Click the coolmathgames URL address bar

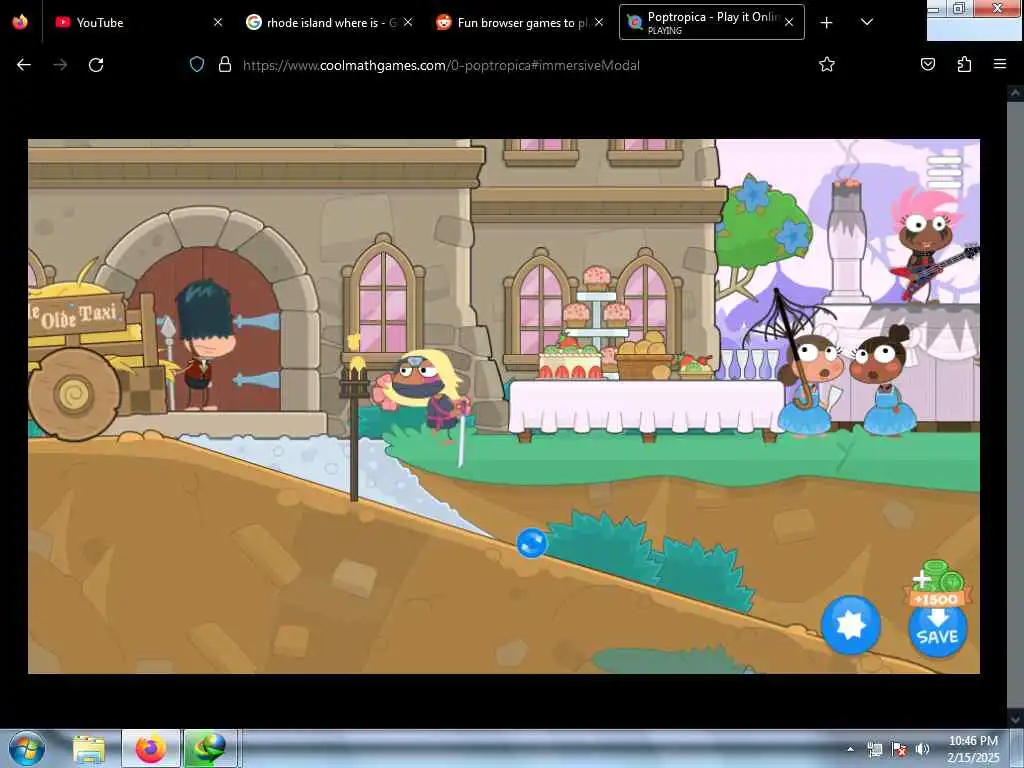pyautogui.click(x=441, y=65)
